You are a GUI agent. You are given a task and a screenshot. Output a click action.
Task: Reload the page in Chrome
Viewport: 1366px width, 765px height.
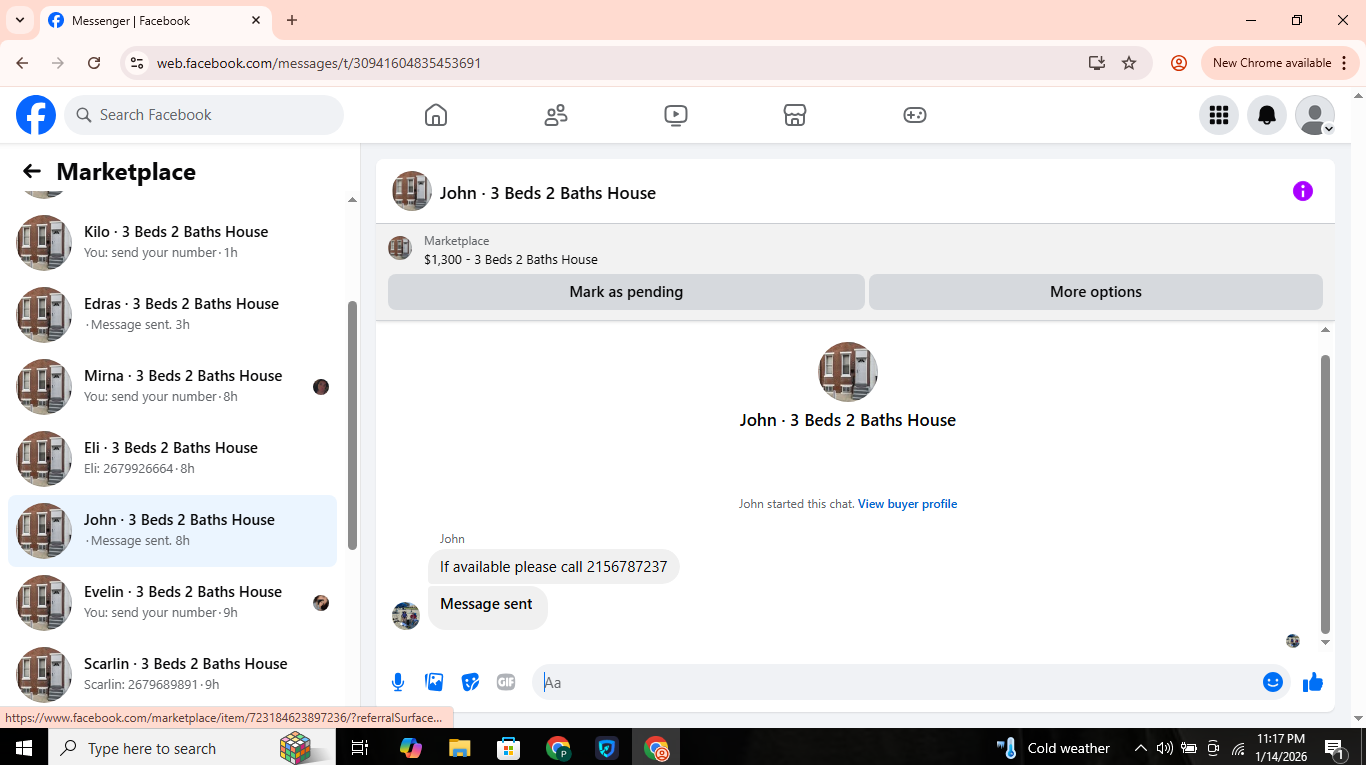94,63
